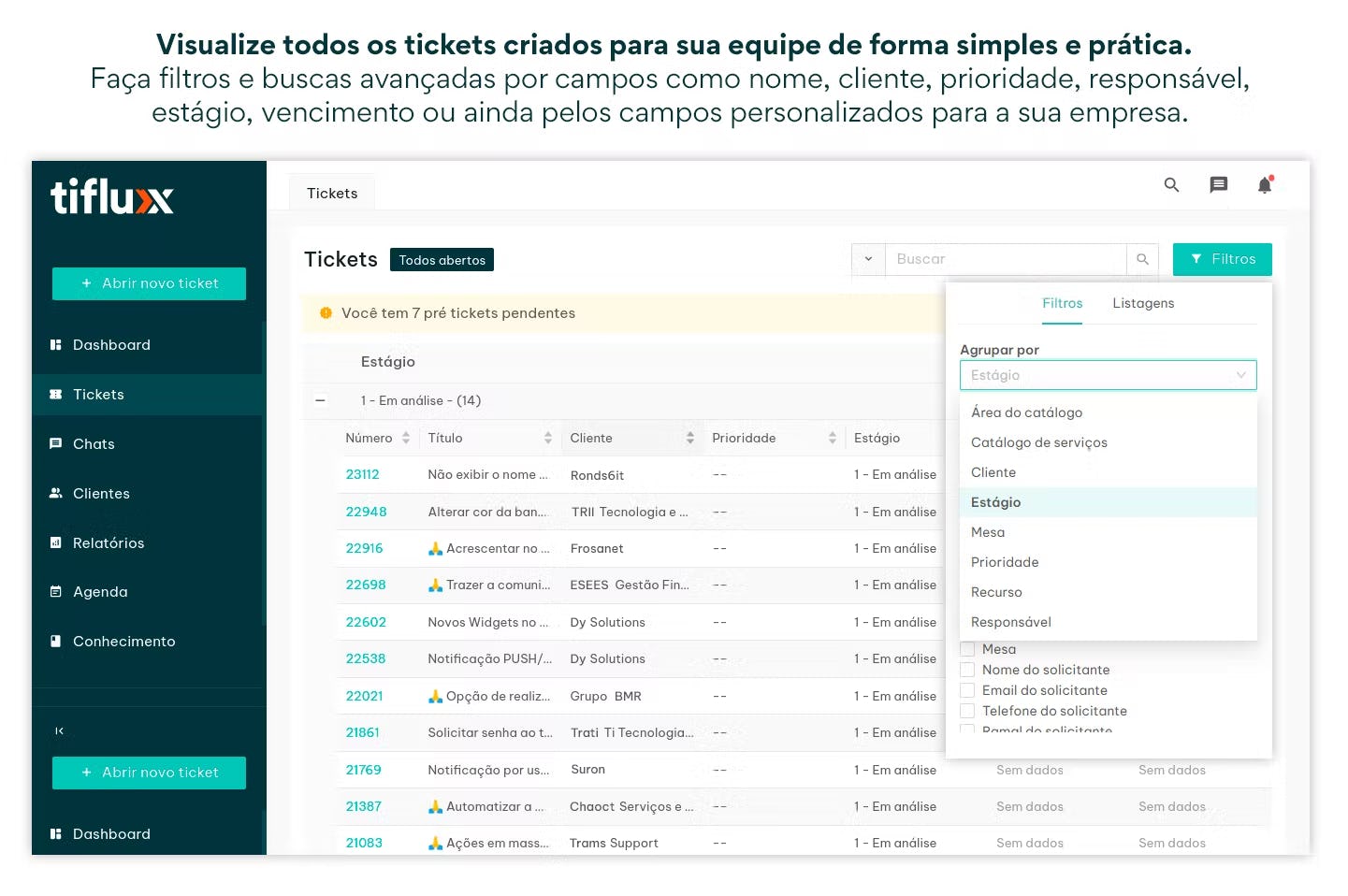Open ticket number 21861

[x=362, y=732]
